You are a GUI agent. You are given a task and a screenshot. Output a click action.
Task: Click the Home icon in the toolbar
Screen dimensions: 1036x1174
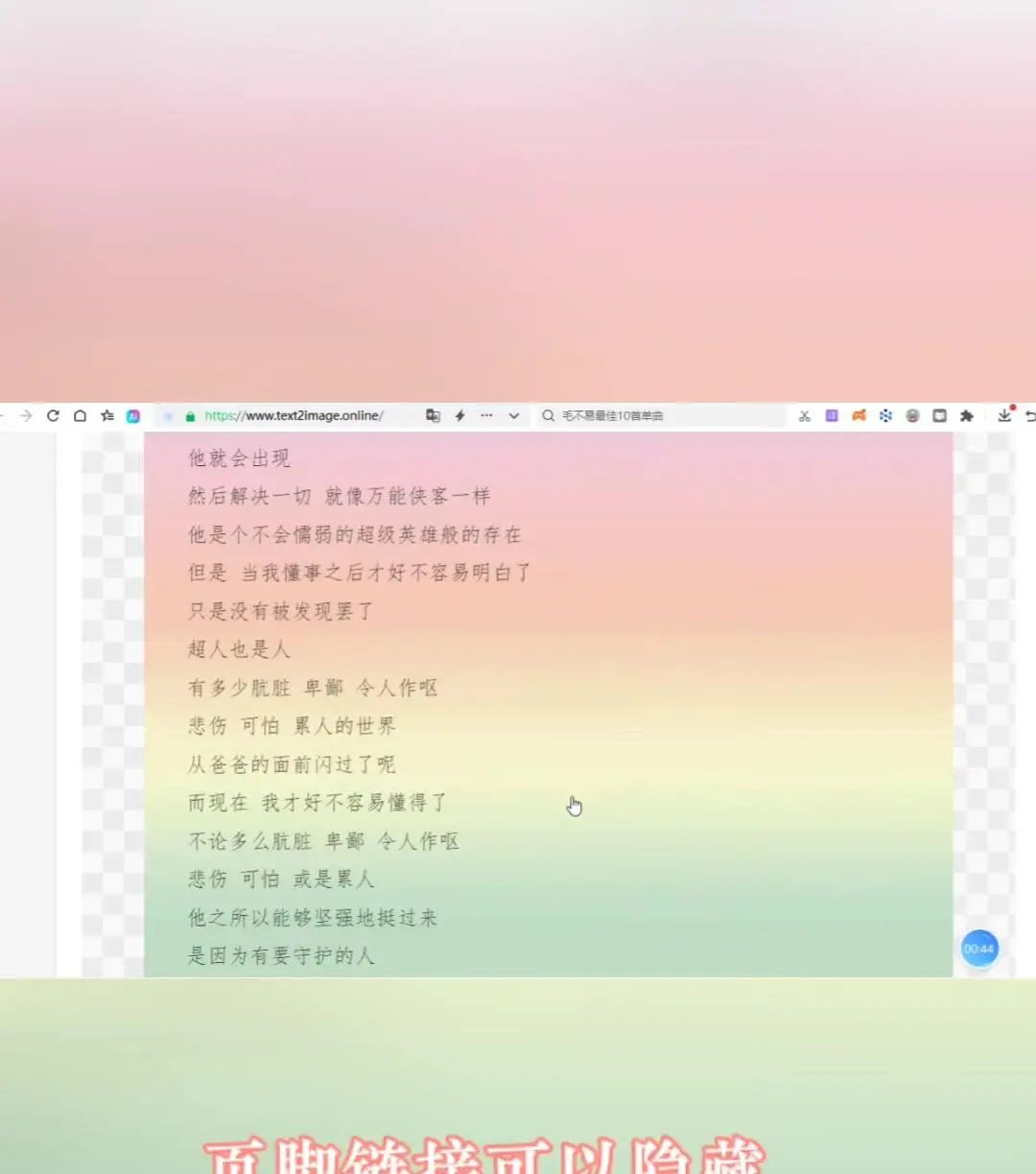[x=81, y=415]
